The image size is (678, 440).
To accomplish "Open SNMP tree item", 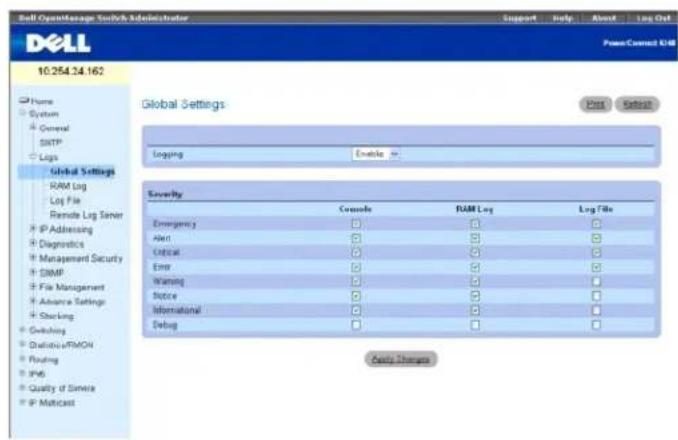I will point(51,273).
